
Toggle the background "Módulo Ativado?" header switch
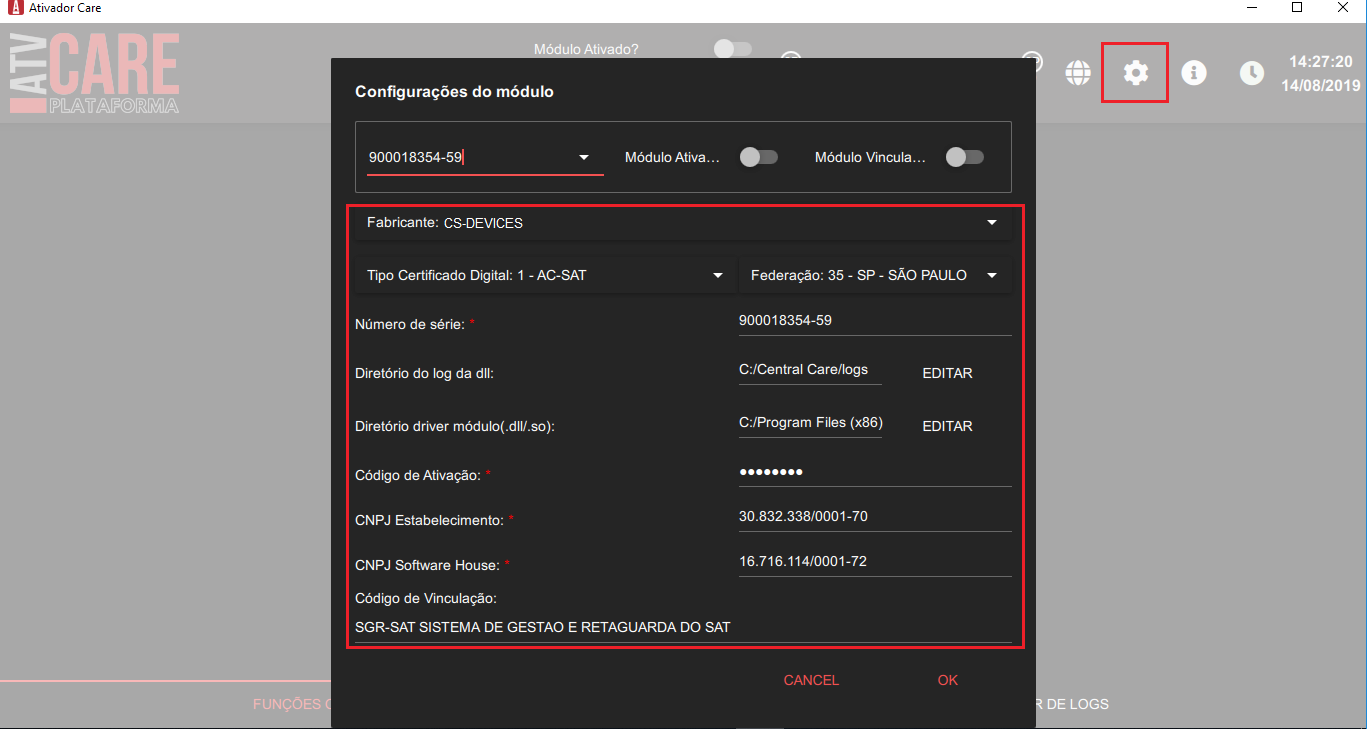732,48
